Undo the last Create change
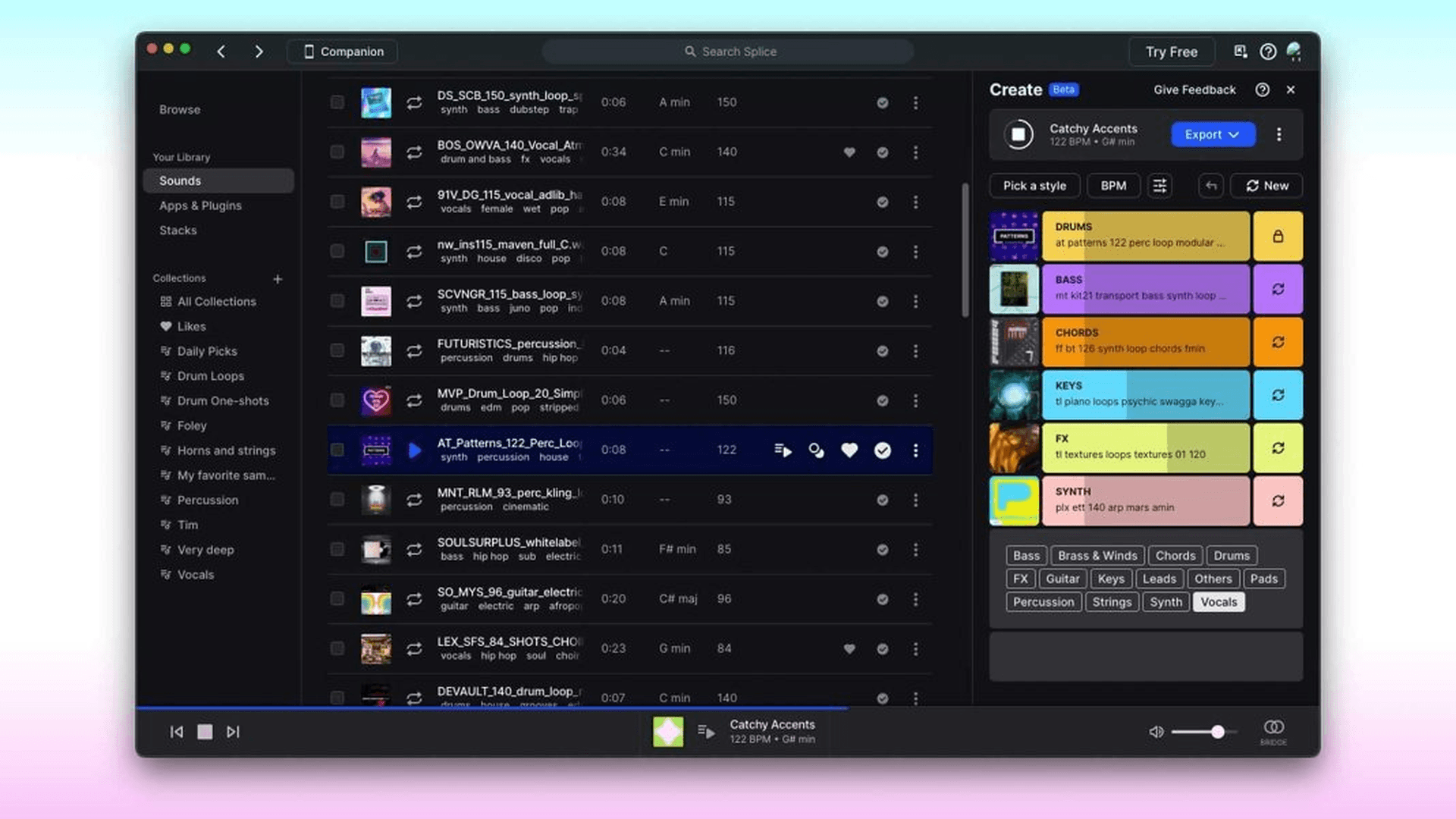The width and height of the screenshot is (1456, 819). [1211, 186]
